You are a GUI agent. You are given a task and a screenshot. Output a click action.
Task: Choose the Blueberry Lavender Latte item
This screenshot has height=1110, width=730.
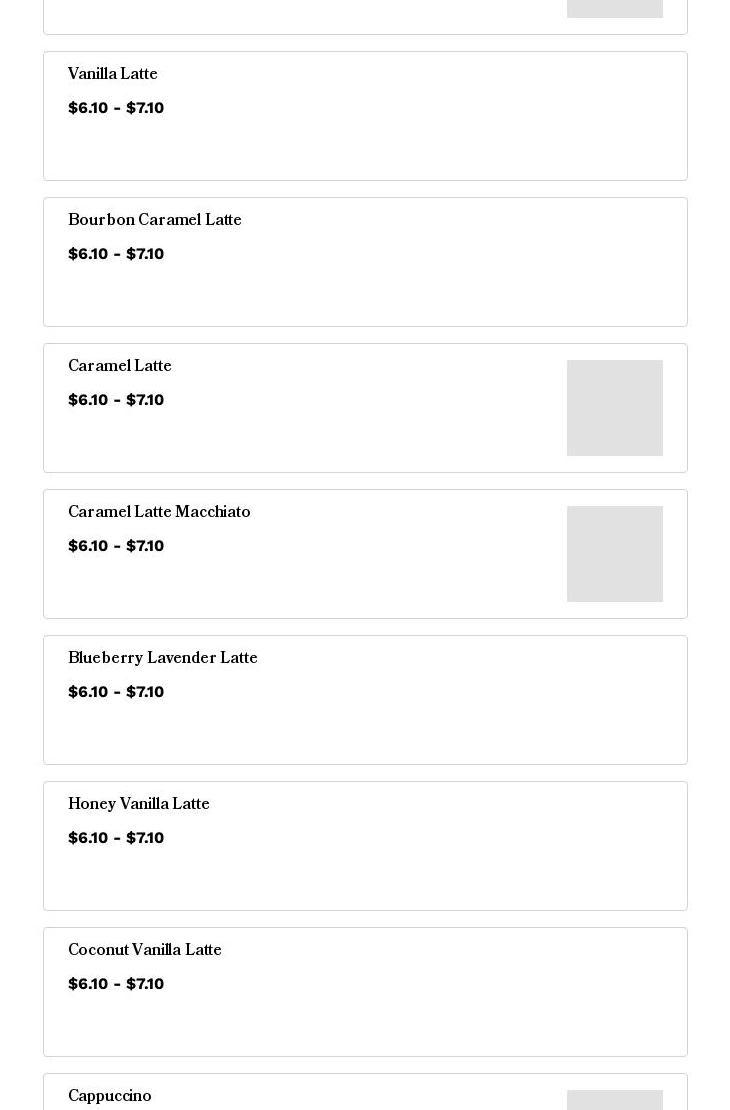point(365,700)
